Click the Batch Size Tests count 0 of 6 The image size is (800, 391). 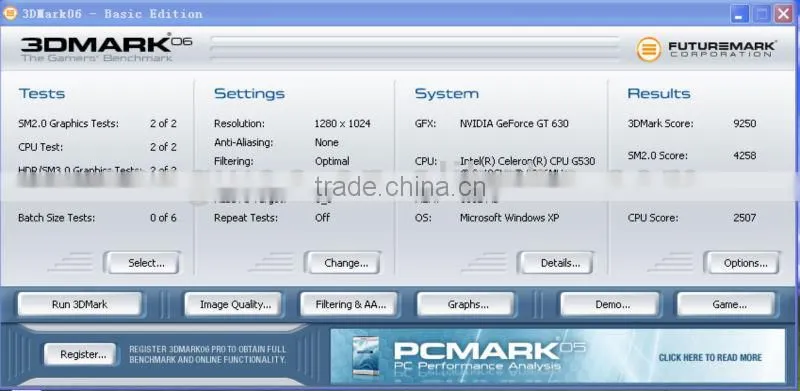pyautogui.click(x=163, y=218)
